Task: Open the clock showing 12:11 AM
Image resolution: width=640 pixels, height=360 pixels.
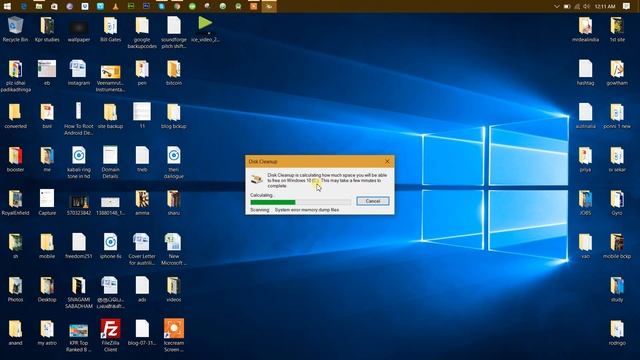Action: (x=605, y=7)
